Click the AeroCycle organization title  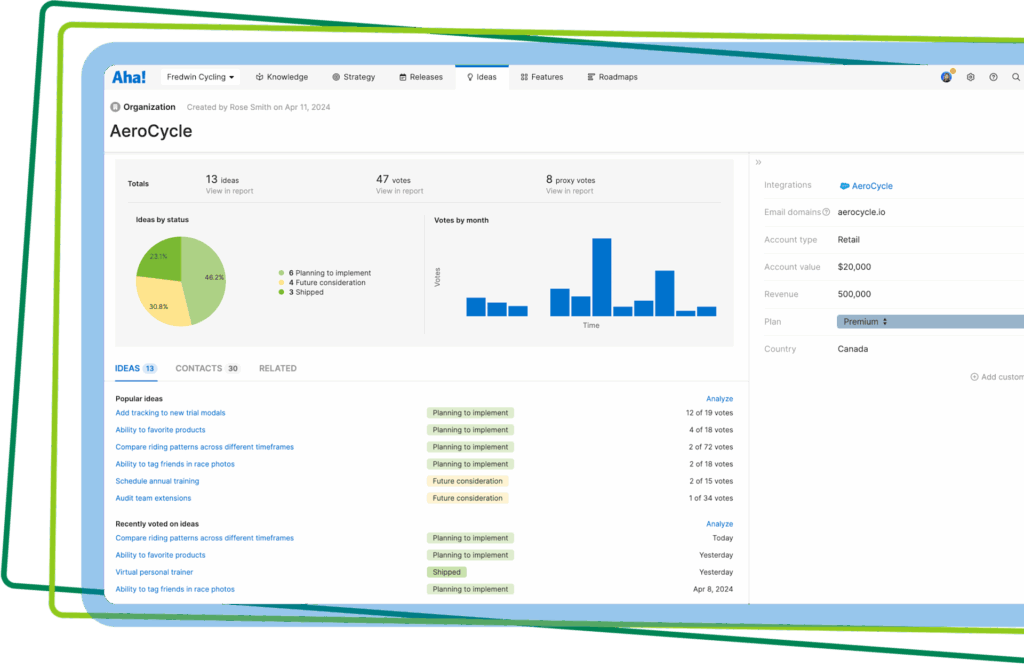coord(151,131)
